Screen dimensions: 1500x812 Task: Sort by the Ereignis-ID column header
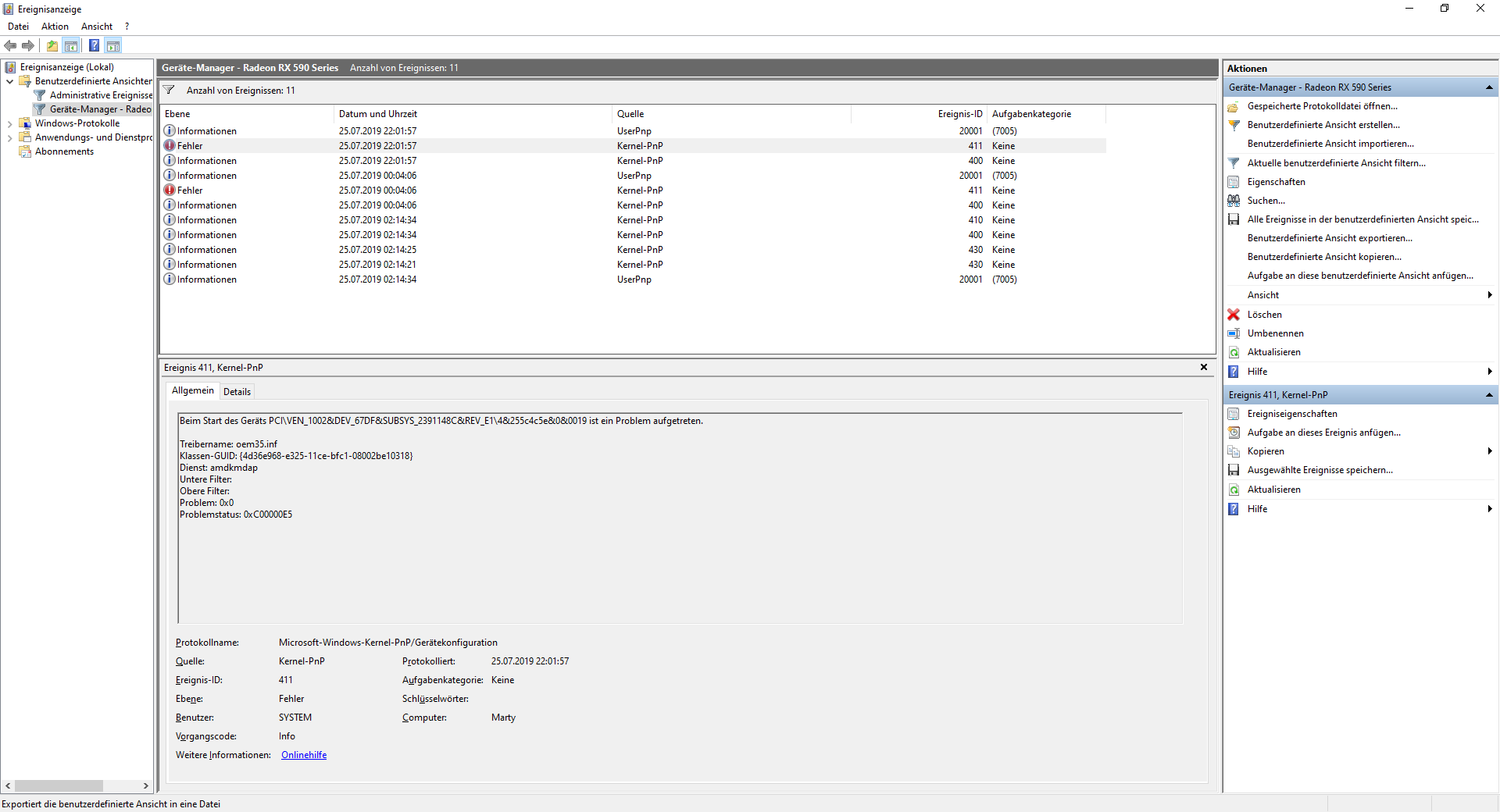pyautogui.click(x=919, y=114)
